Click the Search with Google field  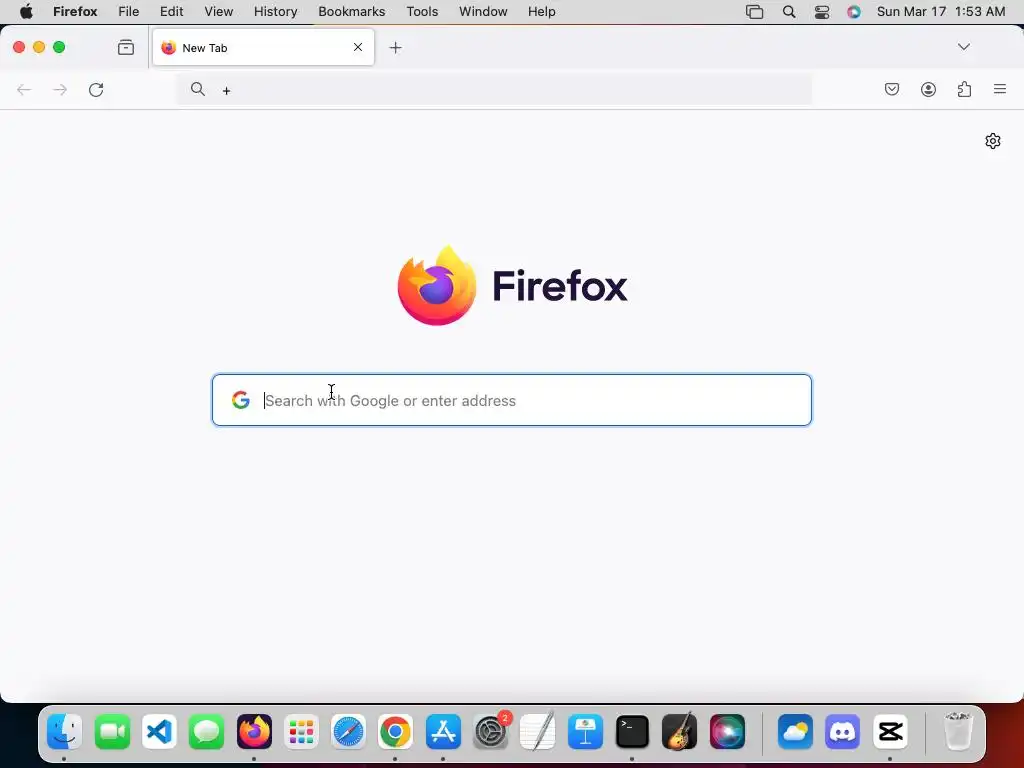512,400
